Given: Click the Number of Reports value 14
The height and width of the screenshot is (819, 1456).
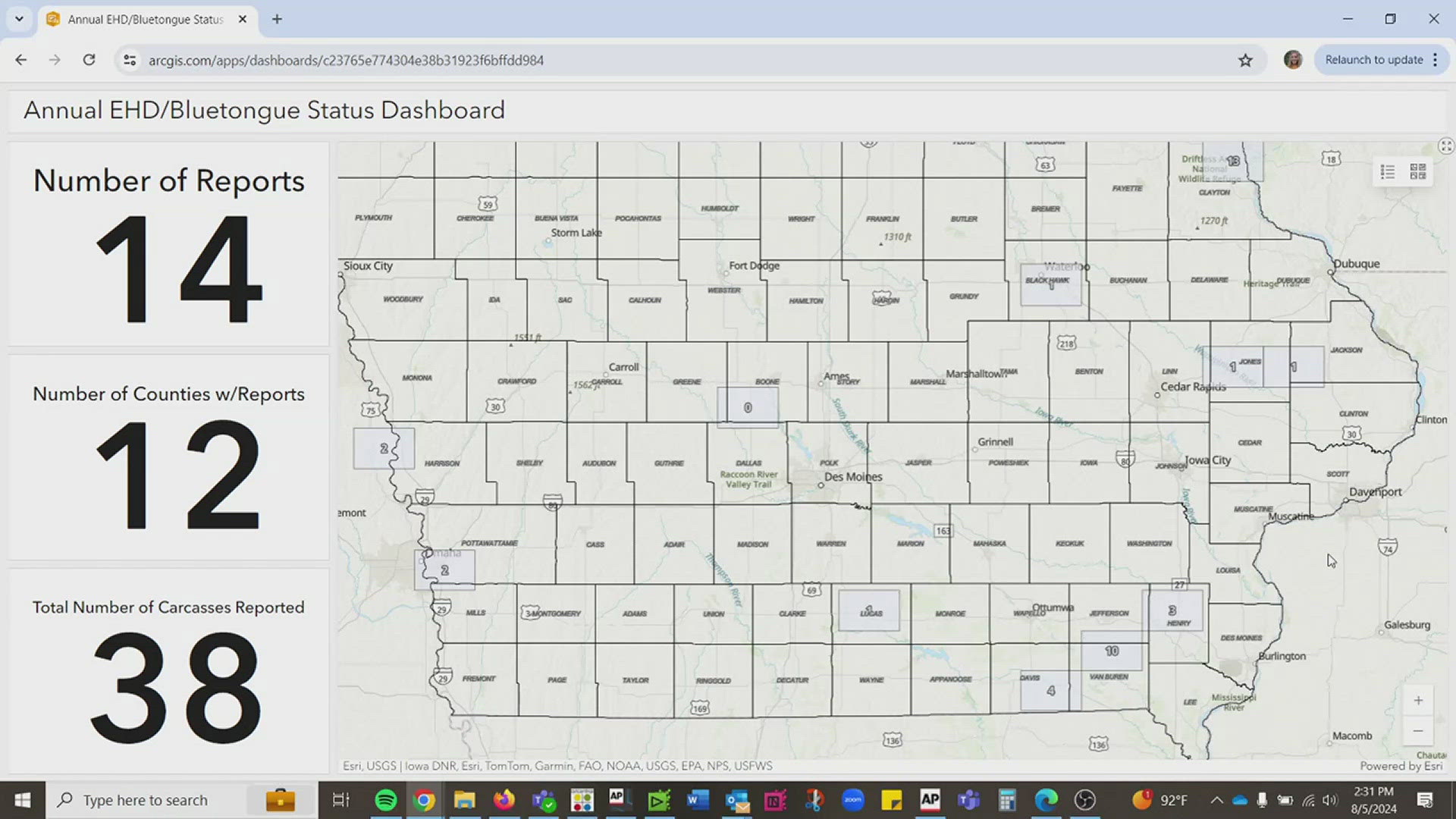Looking at the screenshot, I should pos(179,268).
